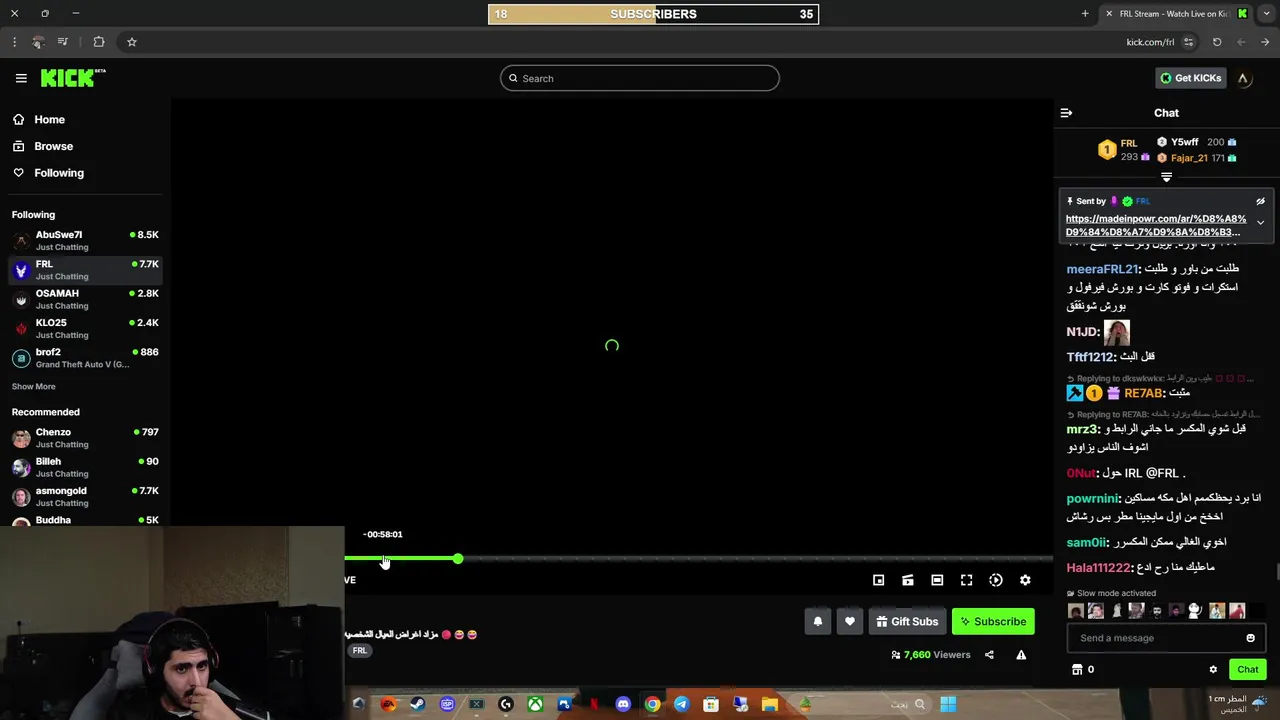Open browser extensions icon
Screen dimensions: 1280x720
pos(99,42)
